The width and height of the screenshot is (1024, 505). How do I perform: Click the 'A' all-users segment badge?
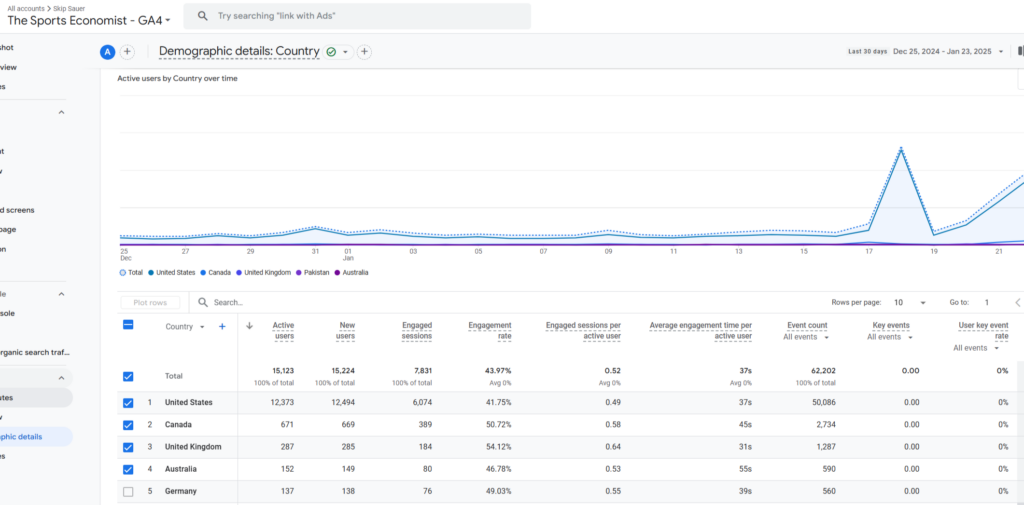(108, 52)
